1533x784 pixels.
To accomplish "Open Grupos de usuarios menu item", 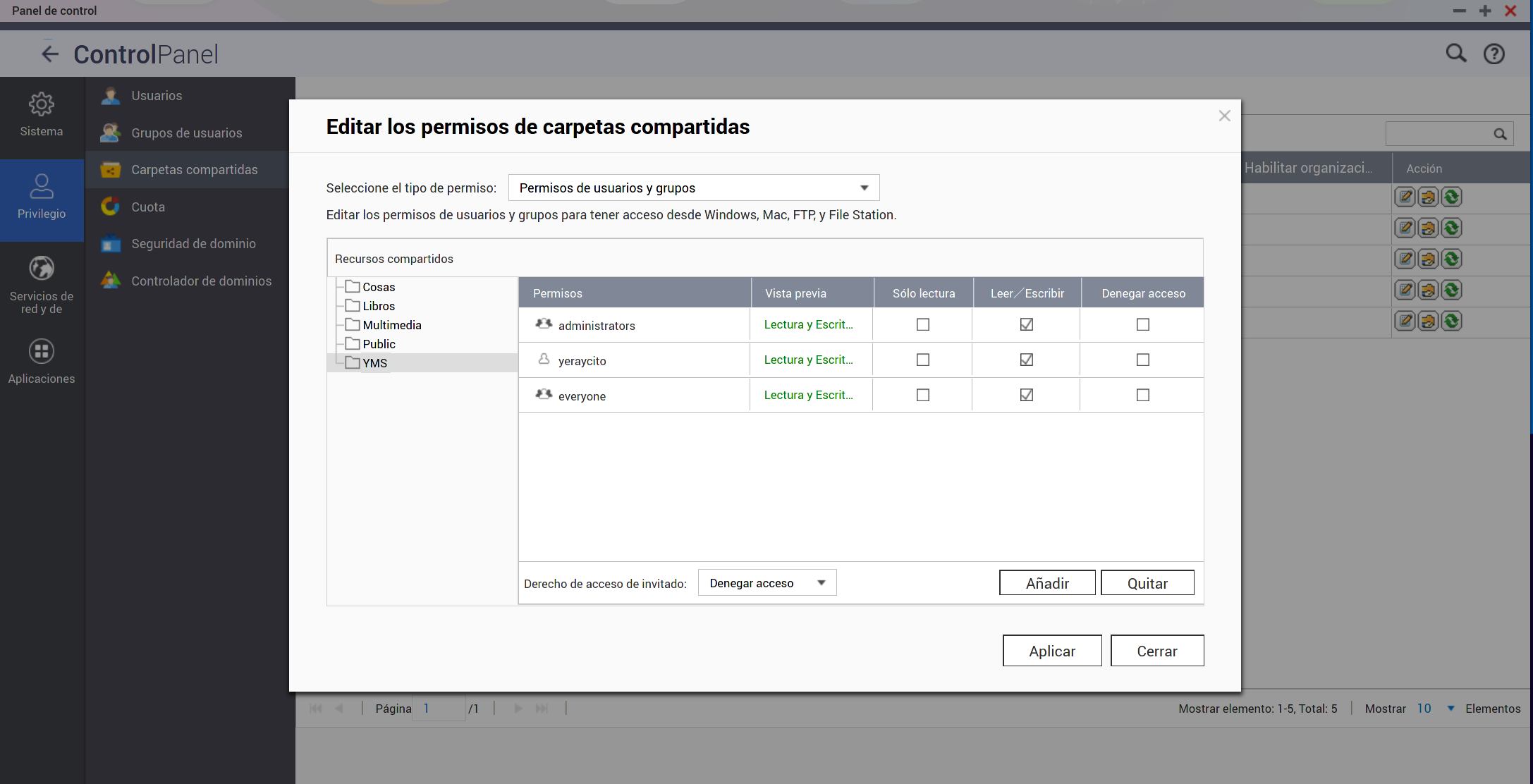I will [x=186, y=133].
